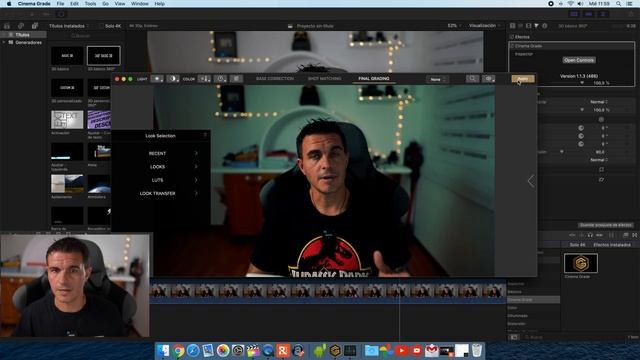Open Safari from the dock
Image resolution: width=640 pixels, height=360 pixels.
193,350
